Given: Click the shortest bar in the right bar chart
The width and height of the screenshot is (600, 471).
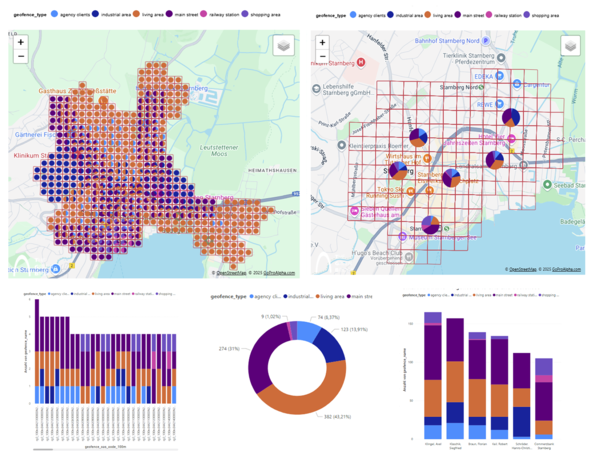Looking at the screenshot, I should [543, 400].
